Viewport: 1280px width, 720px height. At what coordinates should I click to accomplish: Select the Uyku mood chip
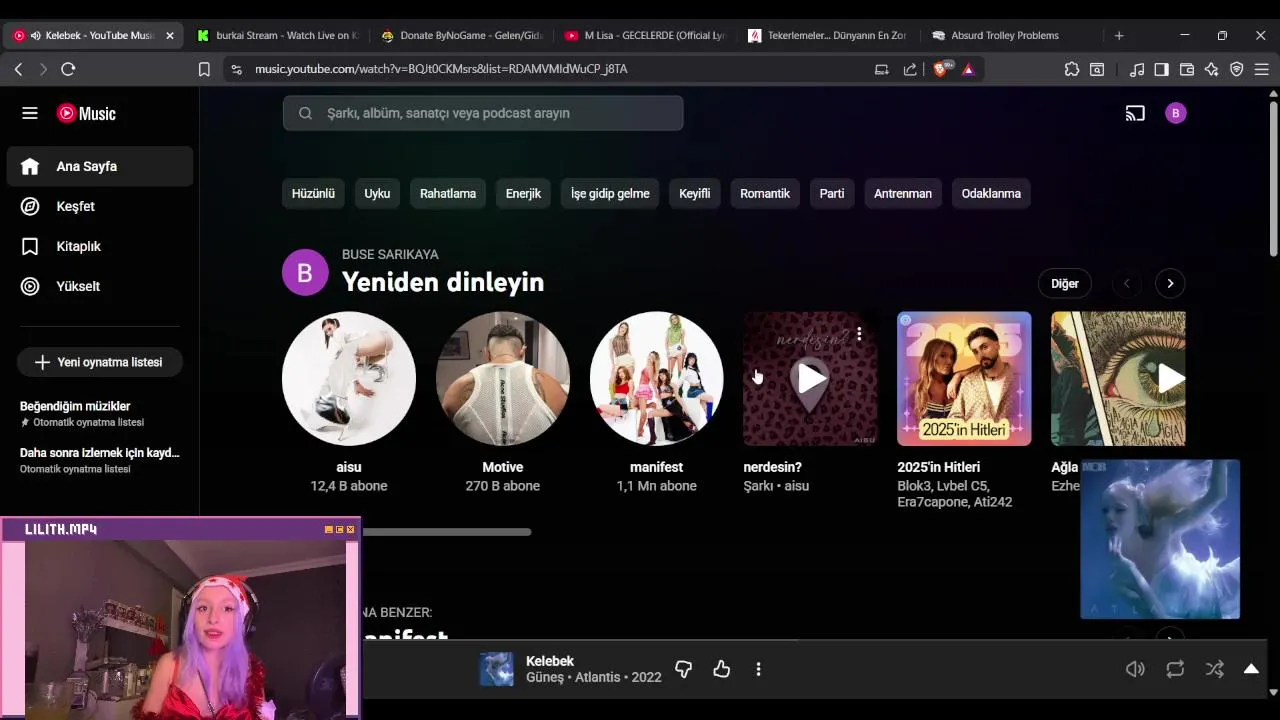(377, 193)
